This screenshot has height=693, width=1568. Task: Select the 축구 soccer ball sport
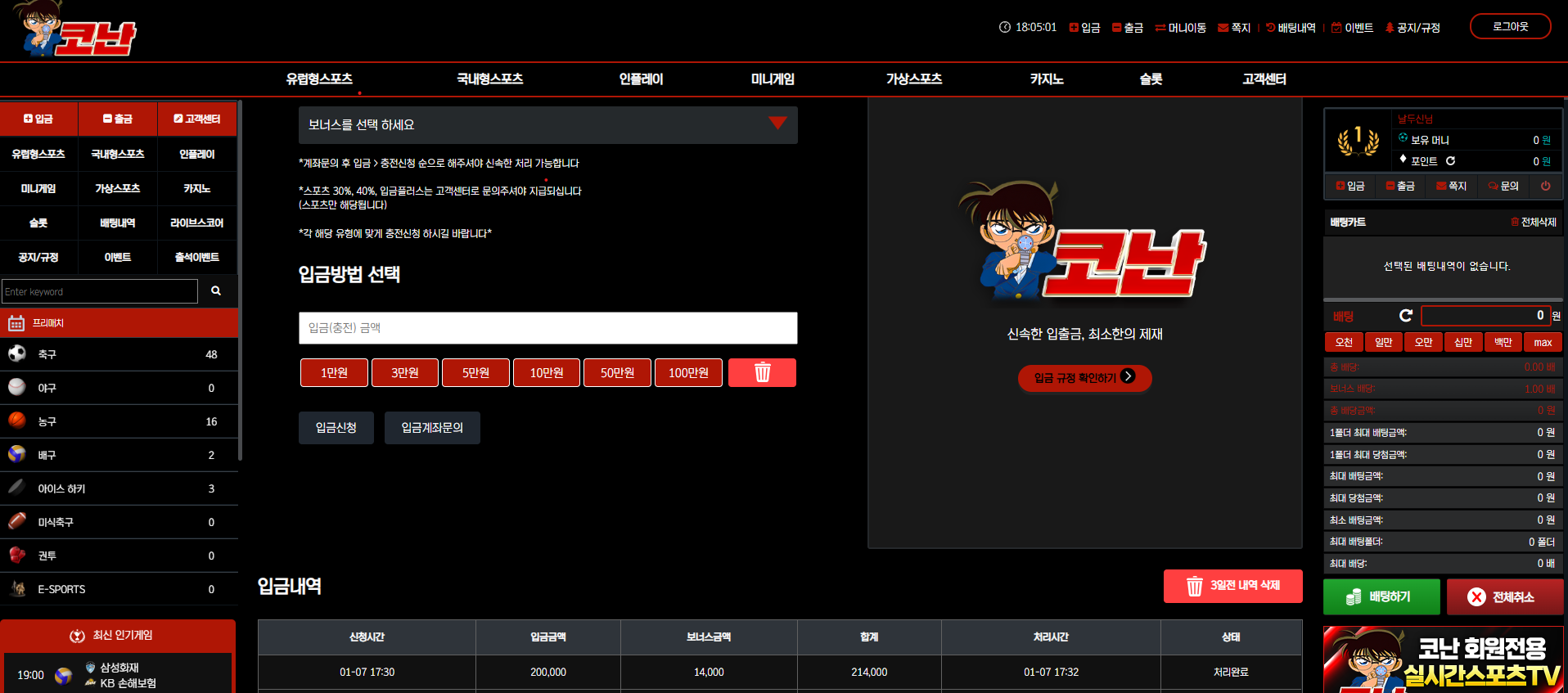pyautogui.click(x=119, y=354)
